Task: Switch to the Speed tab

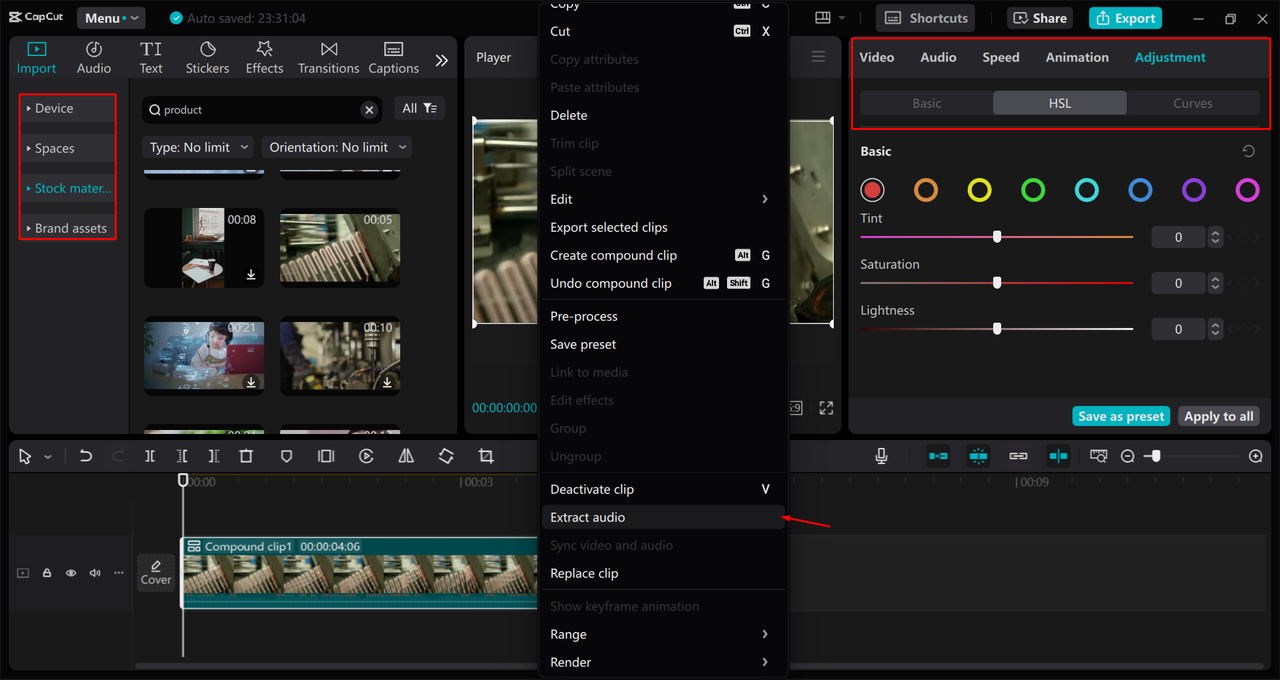Action: click(1001, 57)
